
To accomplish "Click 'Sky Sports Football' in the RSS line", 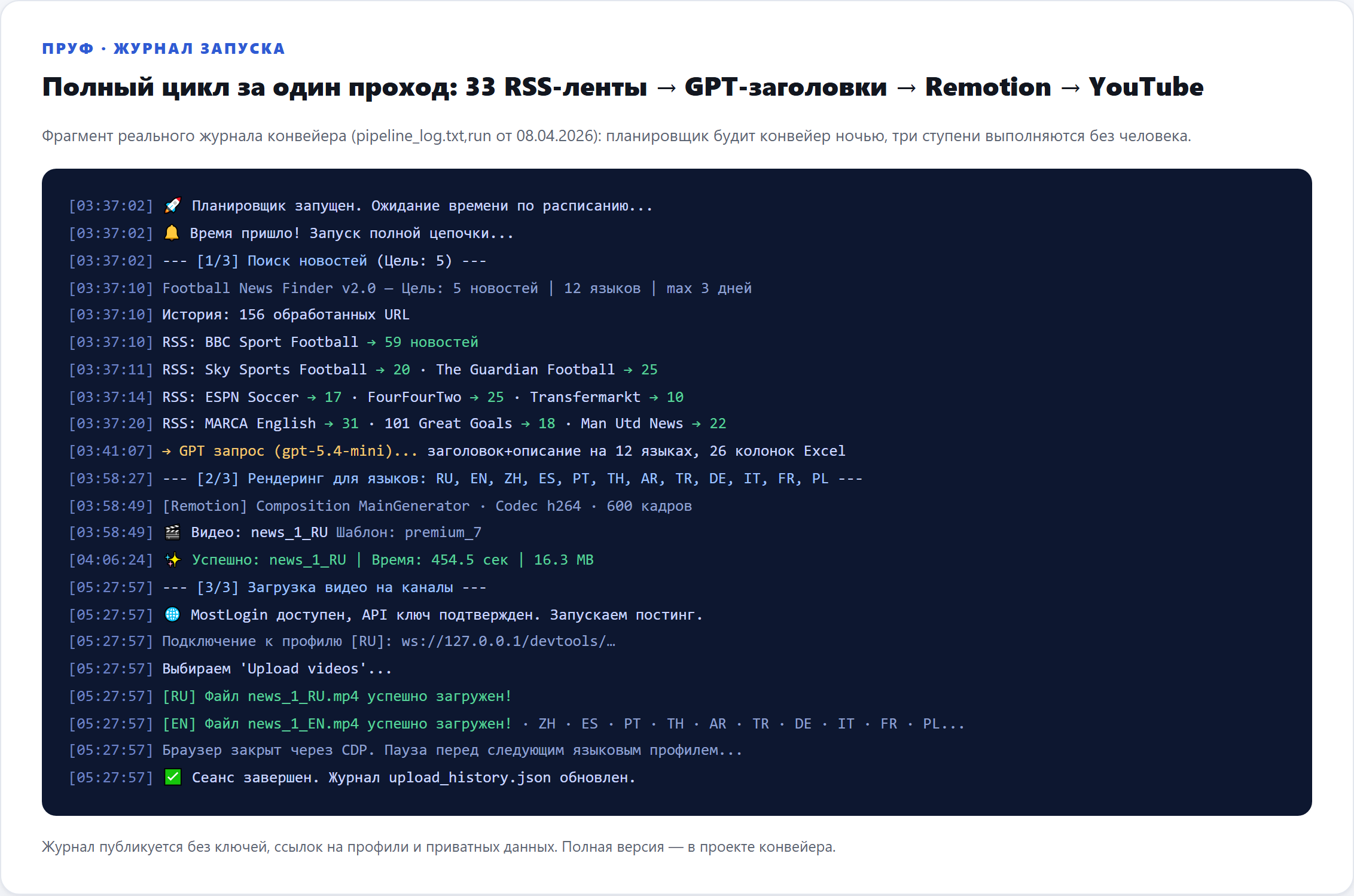I will pos(286,370).
